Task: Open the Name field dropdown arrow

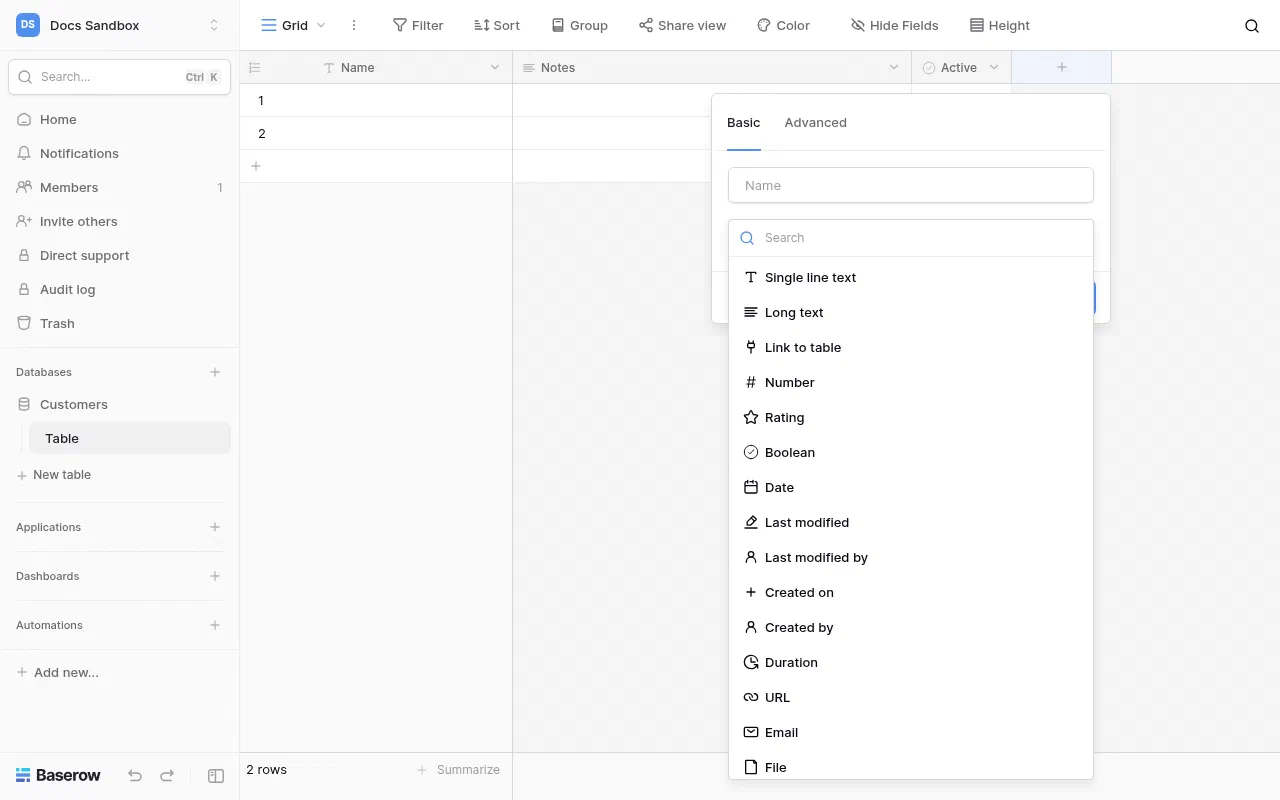Action: 495,67
